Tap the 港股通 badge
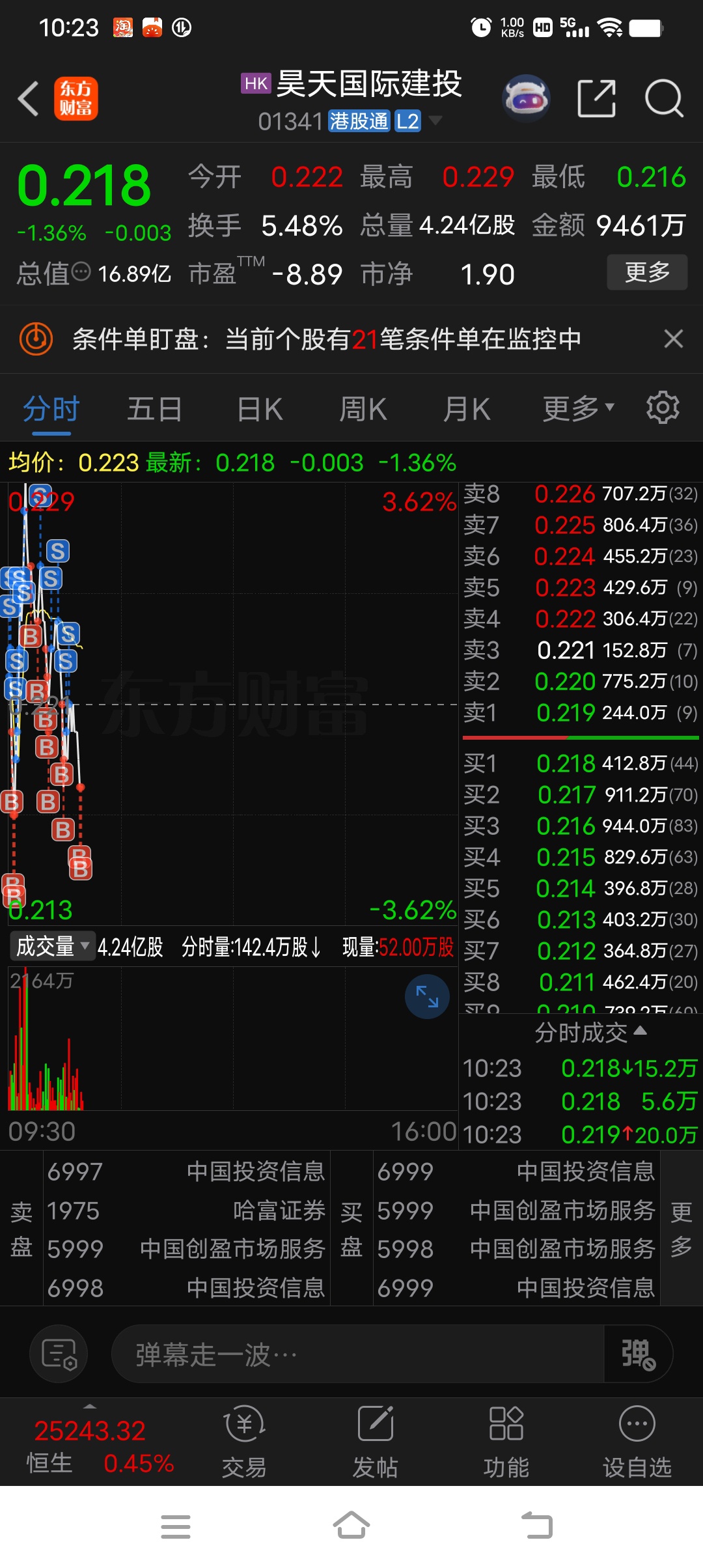 point(359,120)
